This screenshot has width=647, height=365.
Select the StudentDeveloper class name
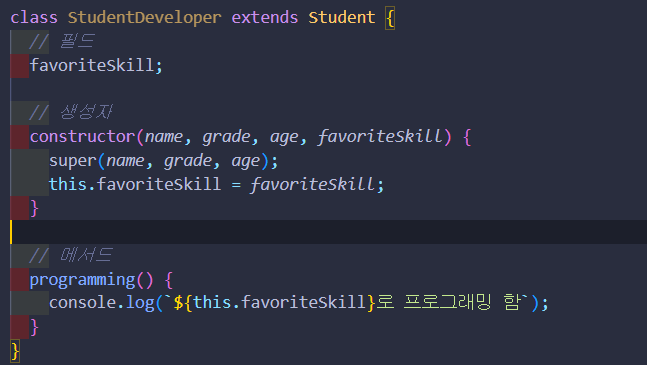click(x=144, y=18)
